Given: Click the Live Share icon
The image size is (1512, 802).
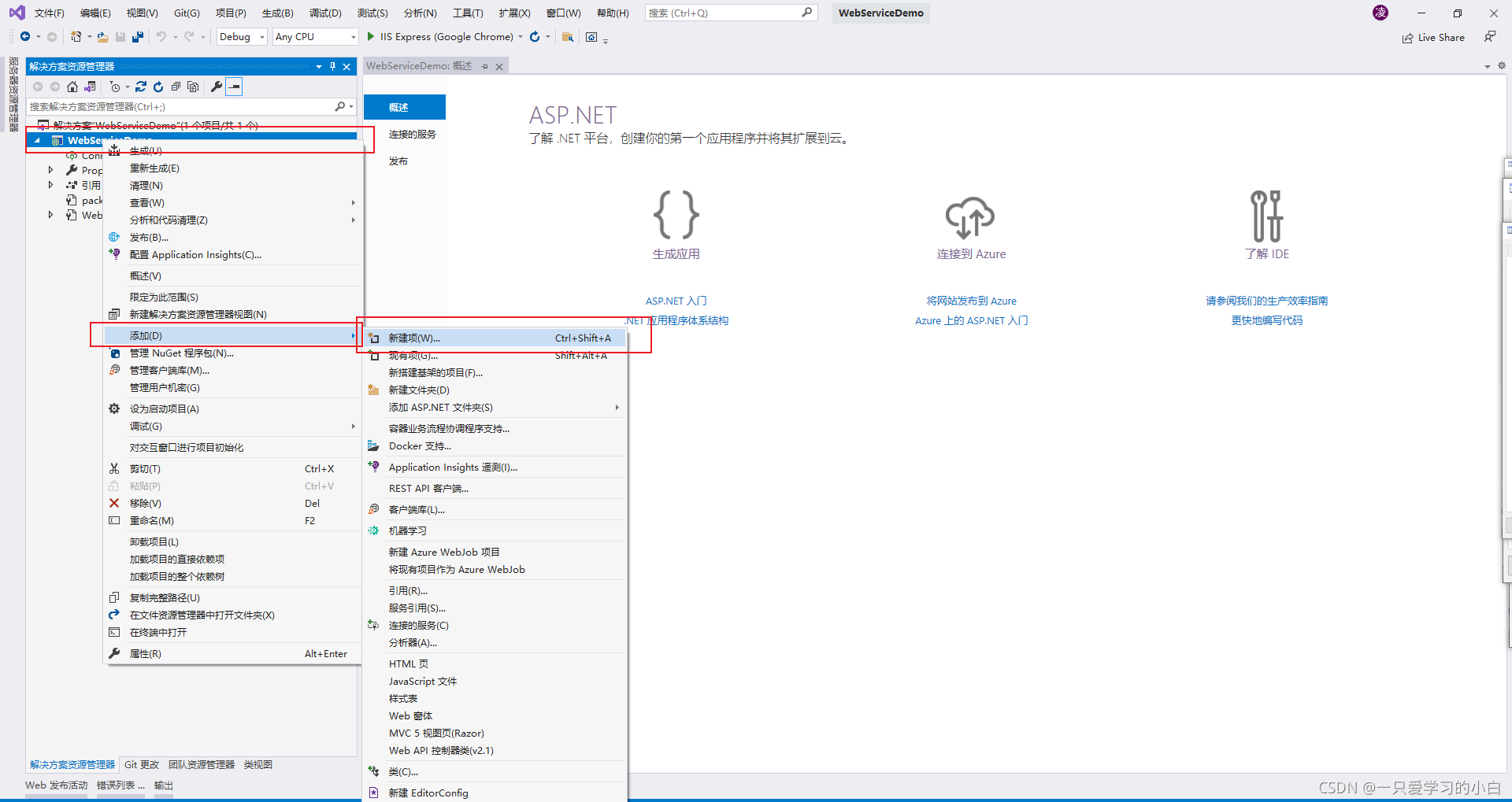Looking at the screenshot, I should point(1407,38).
